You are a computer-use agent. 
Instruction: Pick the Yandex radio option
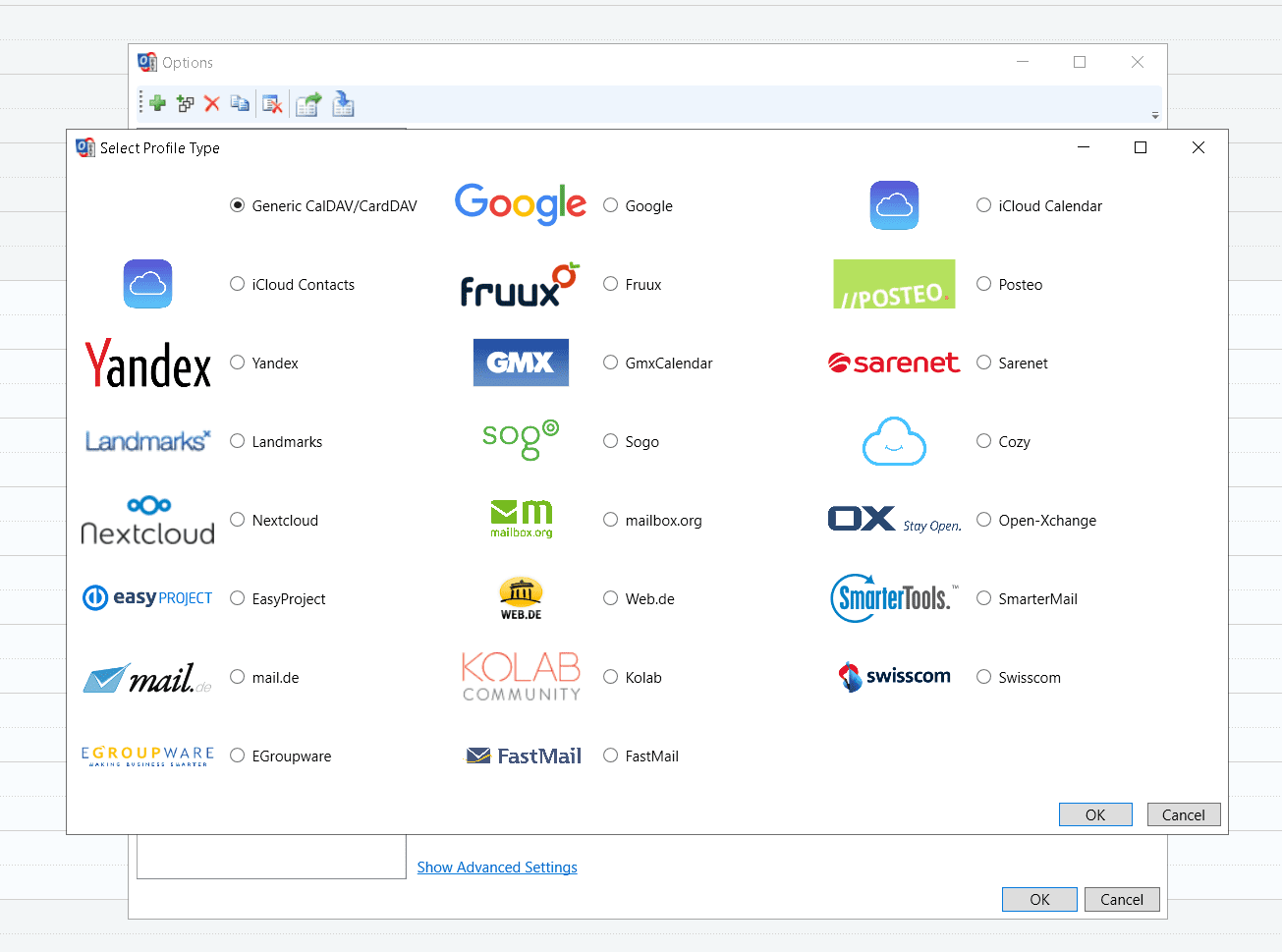(263, 363)
